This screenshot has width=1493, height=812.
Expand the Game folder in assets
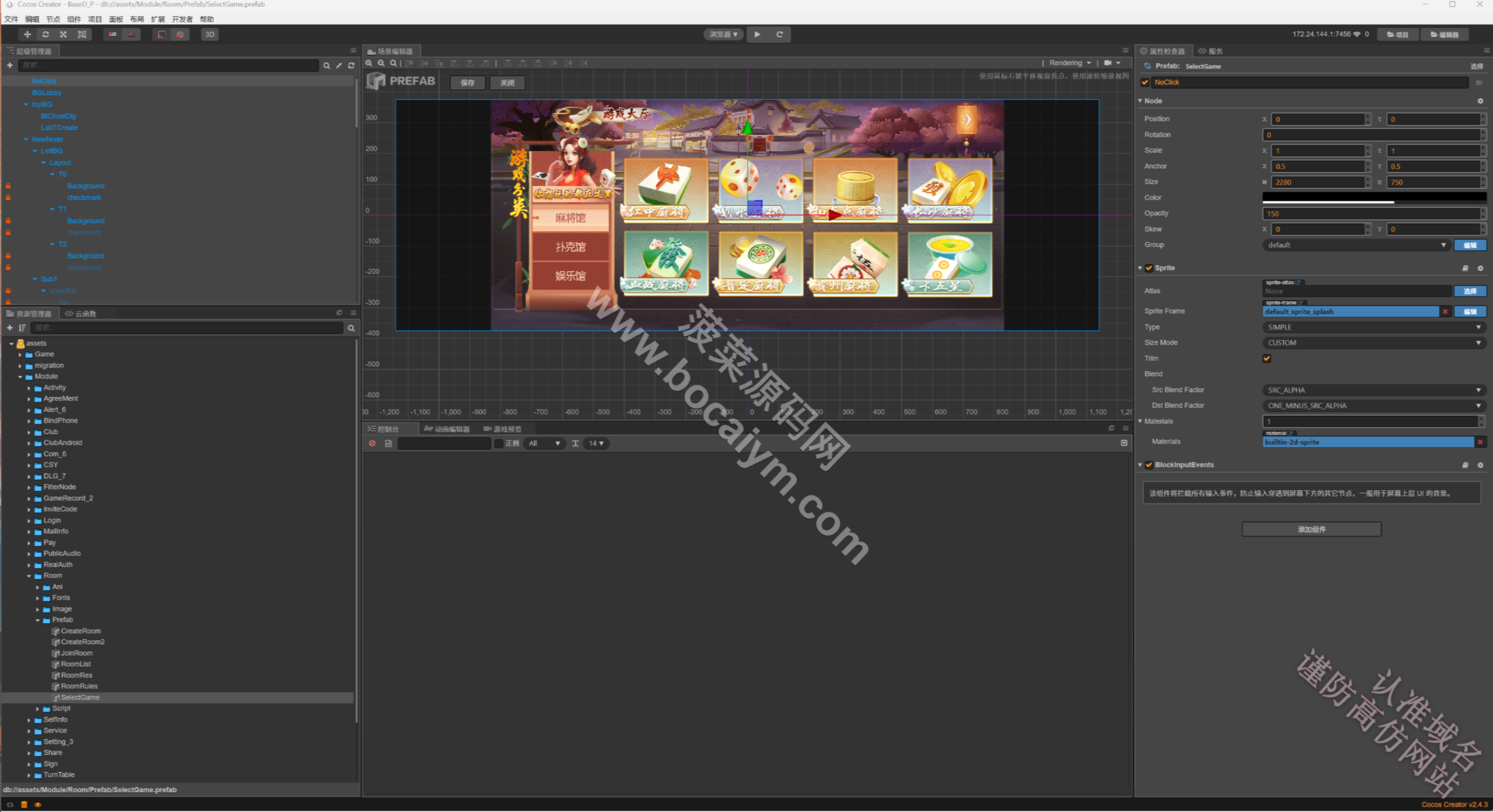click(x=20, y=354)
